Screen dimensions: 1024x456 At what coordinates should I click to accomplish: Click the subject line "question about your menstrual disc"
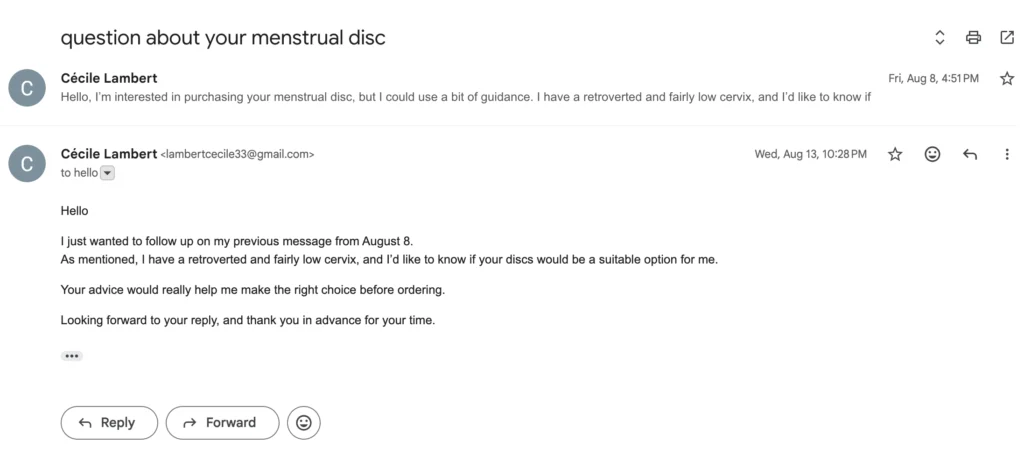[223, 38]
